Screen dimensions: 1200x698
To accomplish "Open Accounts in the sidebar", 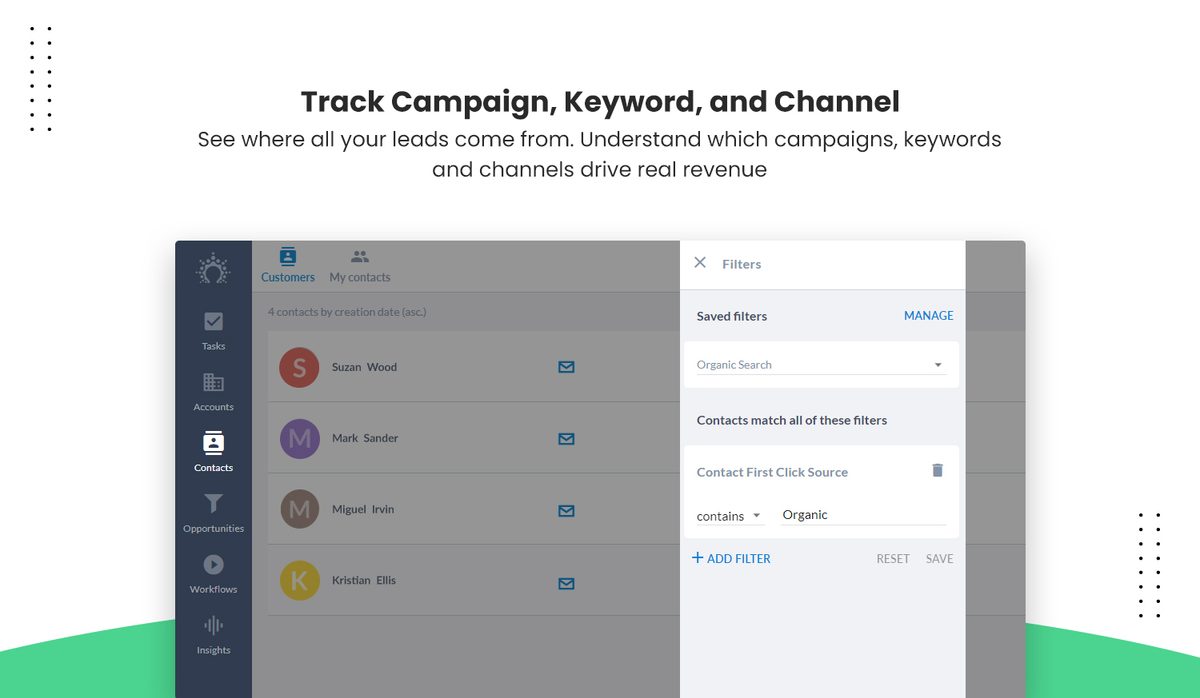I will click(213, 392).
